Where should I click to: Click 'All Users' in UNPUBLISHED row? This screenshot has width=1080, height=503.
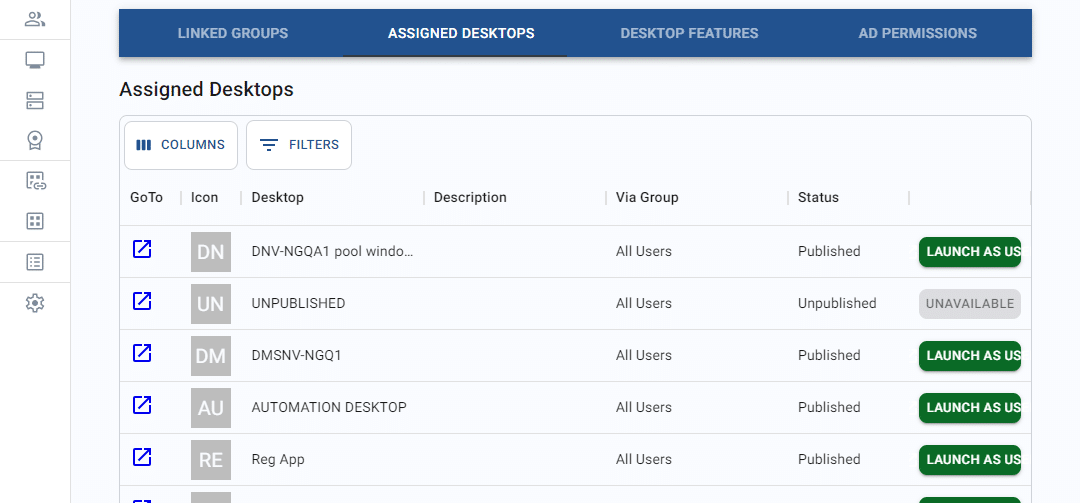(644, 304)
